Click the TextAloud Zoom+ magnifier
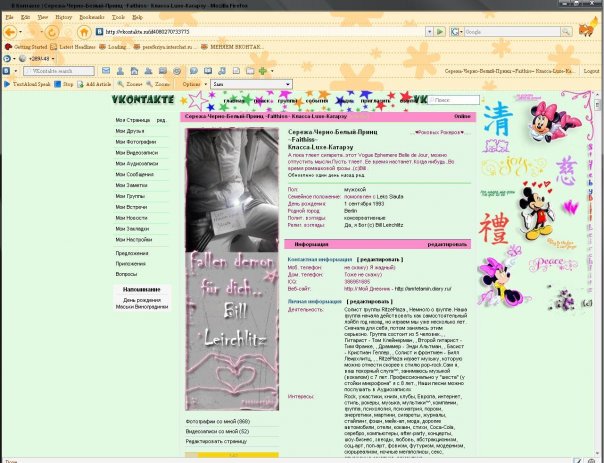The width and height of the screenshot is (604, 463). (x=121, y=84)
